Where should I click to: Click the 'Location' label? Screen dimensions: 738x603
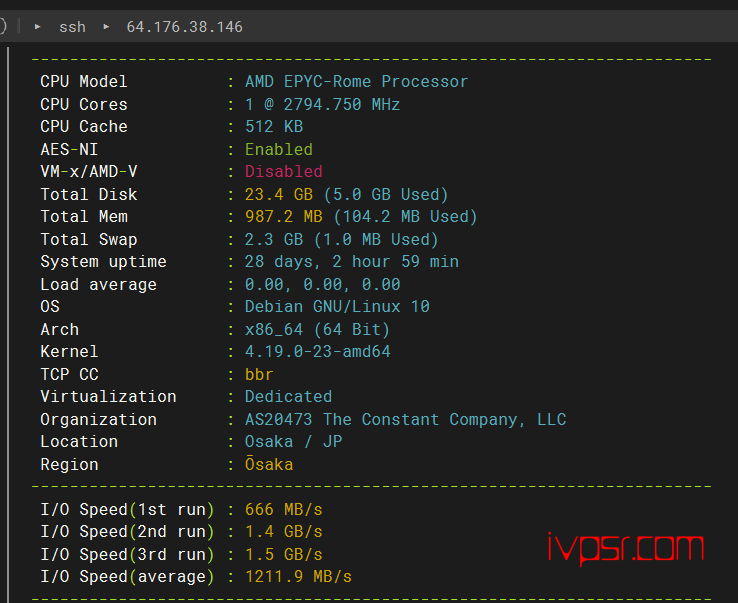(x=79, y=442)
